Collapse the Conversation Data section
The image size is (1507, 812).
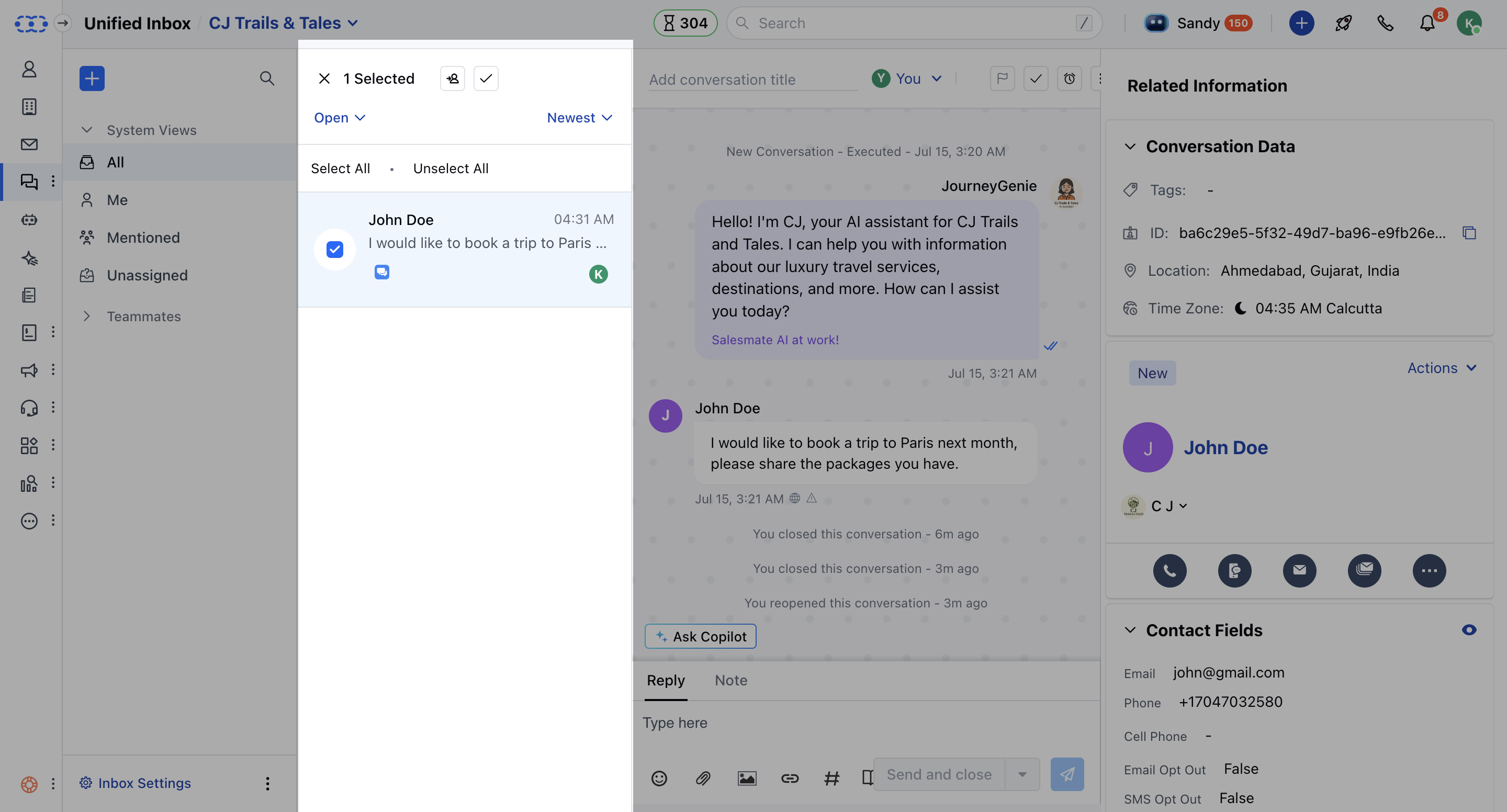[x=1130, y=146]
